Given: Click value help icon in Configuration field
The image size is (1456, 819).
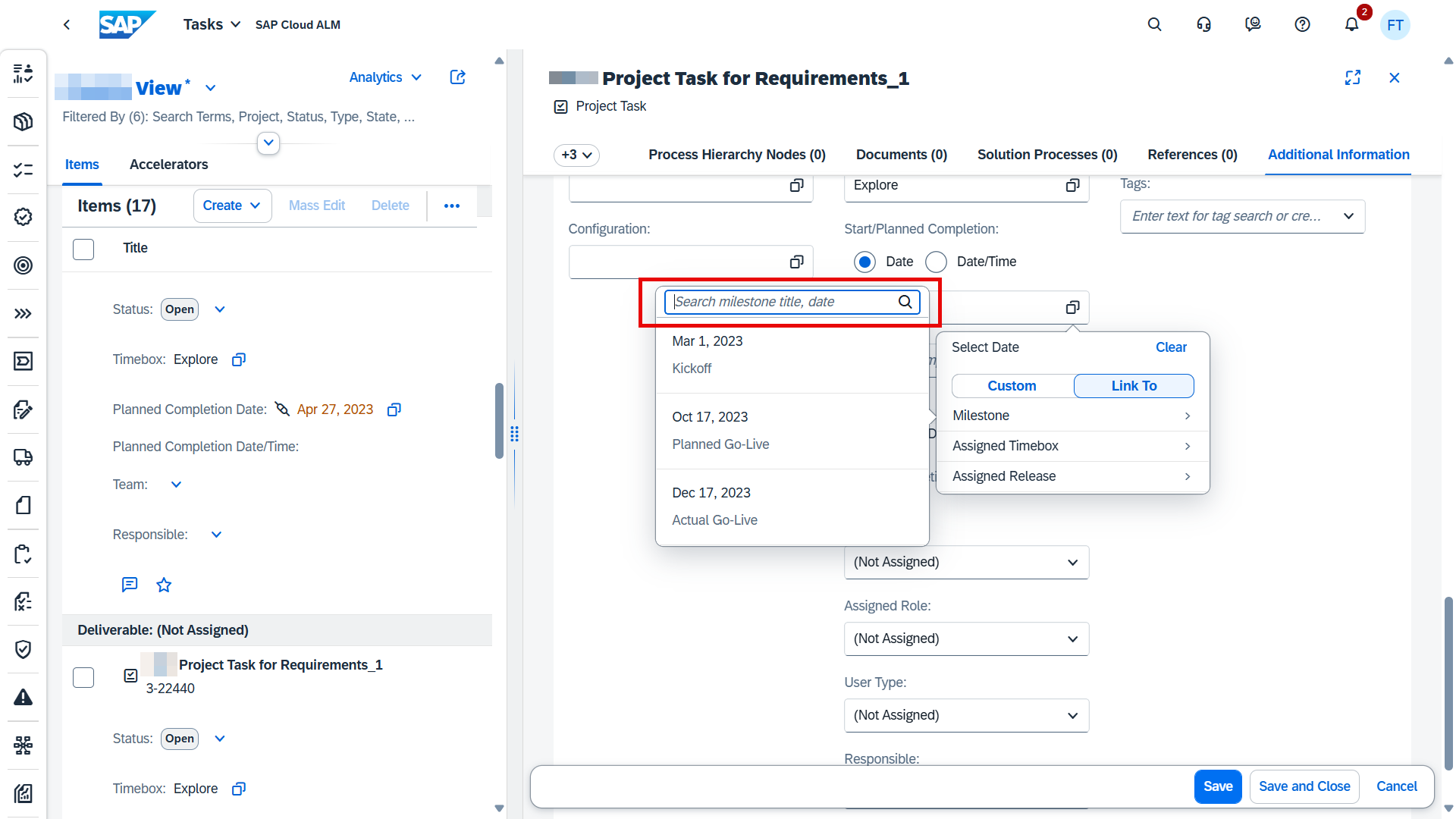Looking at the screenshot, I should pyautogui.click(x=796, y=262).
